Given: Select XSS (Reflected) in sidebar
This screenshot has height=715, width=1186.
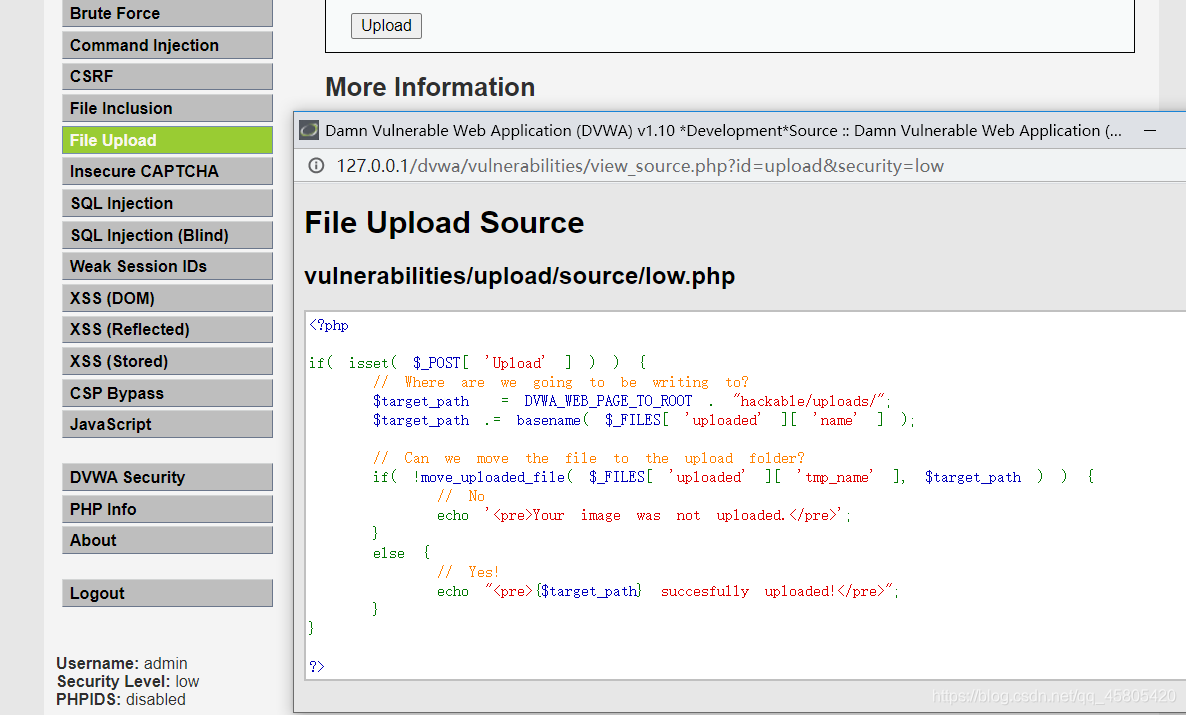Looking at the screenshot, I should (167, 330).
